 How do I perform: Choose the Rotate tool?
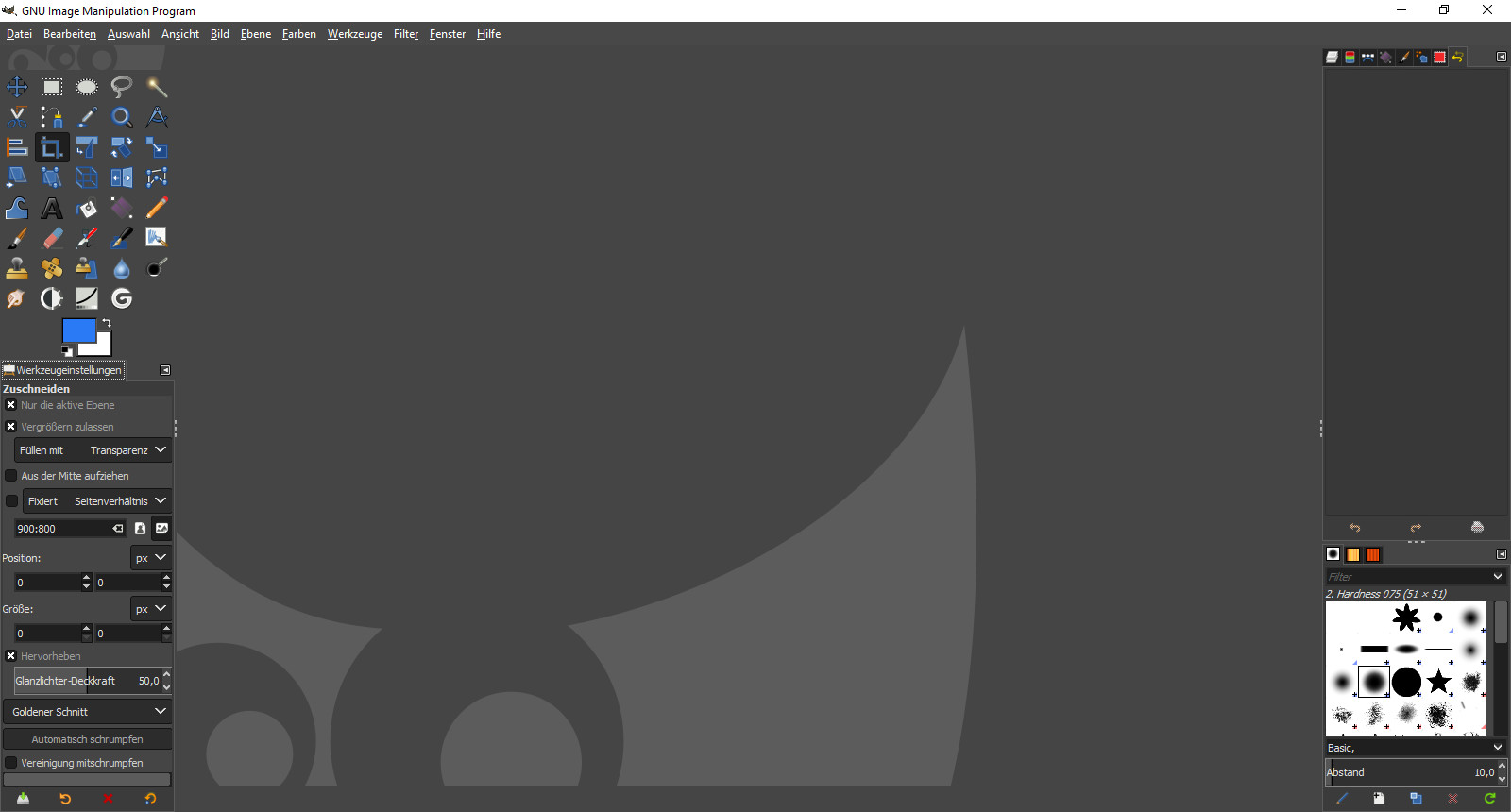(x=122, y=147)
